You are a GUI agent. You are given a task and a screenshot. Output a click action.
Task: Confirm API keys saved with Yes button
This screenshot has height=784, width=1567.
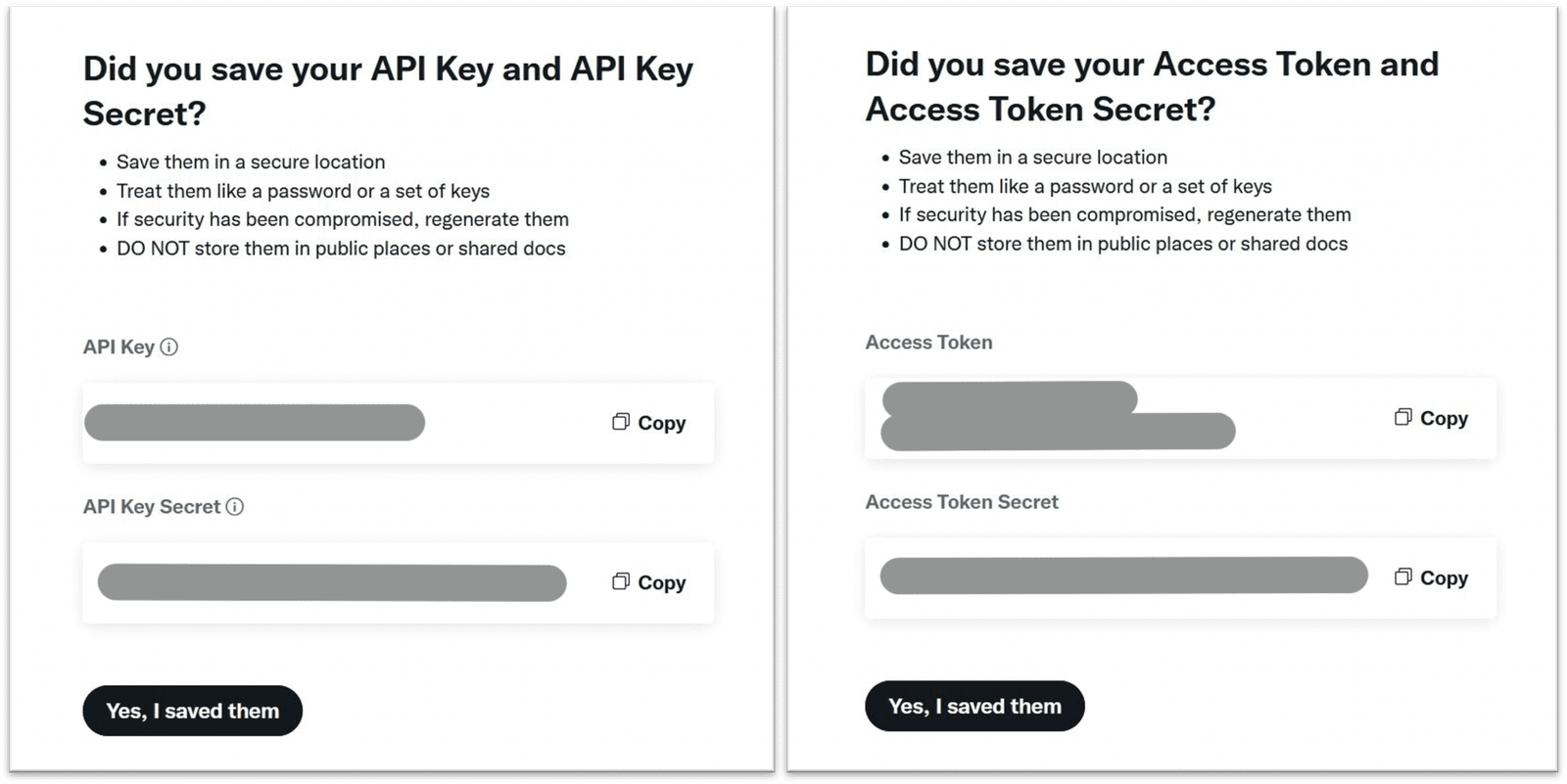coord(192,711)
